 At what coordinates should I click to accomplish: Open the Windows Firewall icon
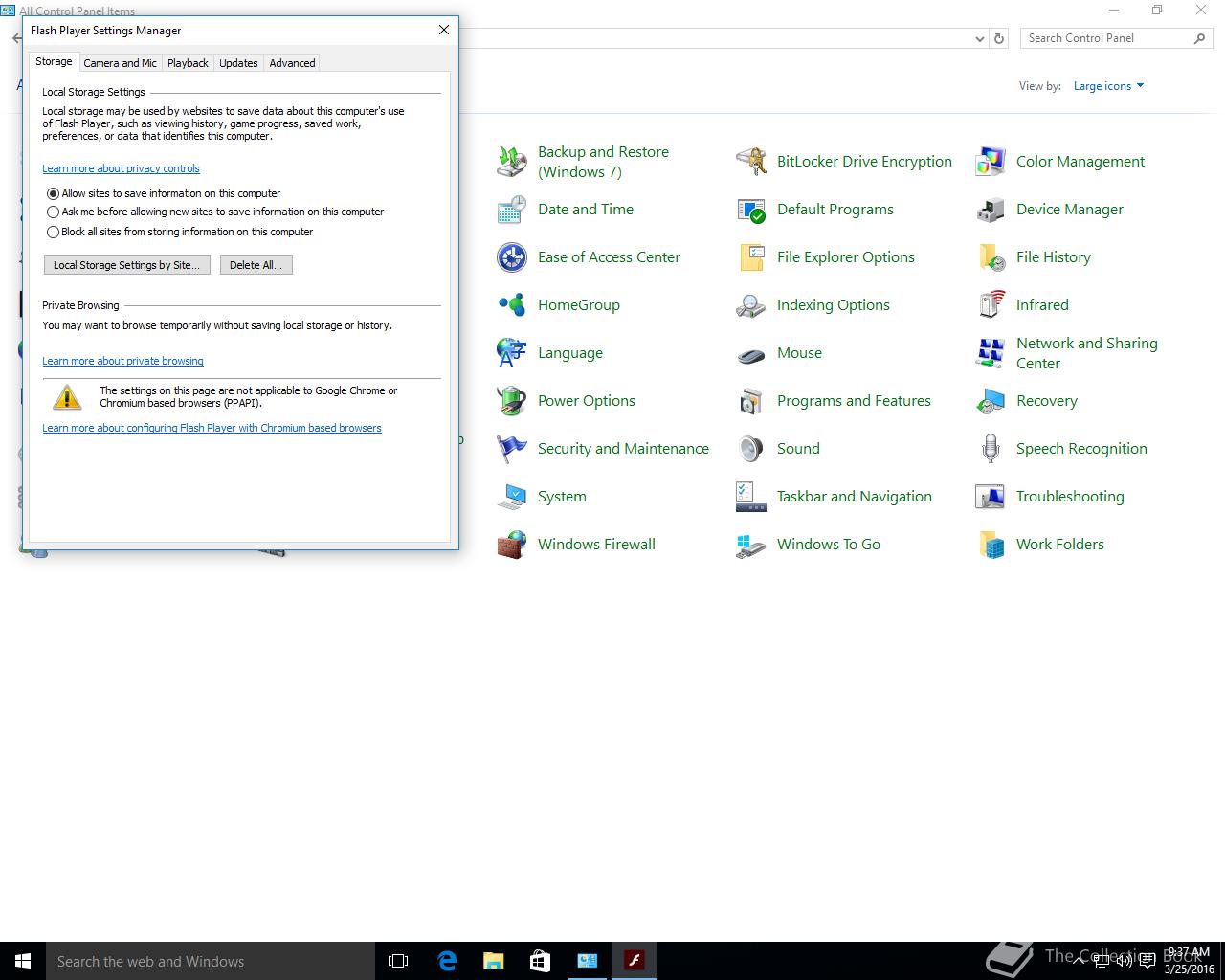point(512,545)
